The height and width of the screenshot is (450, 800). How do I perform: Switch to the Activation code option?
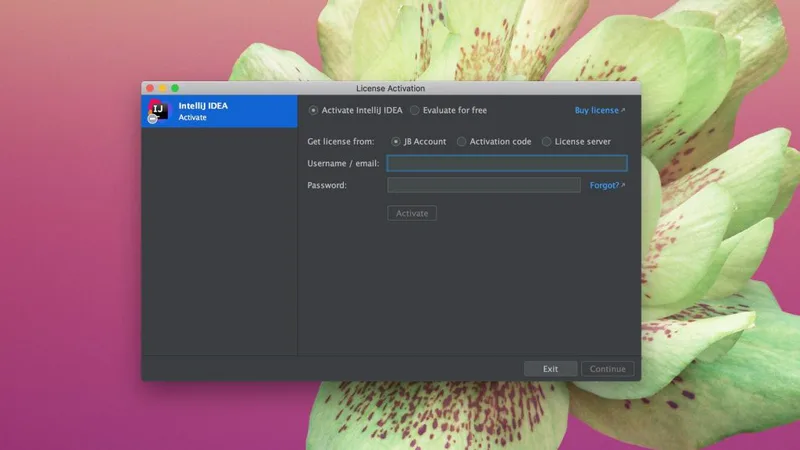pos(462,141)
